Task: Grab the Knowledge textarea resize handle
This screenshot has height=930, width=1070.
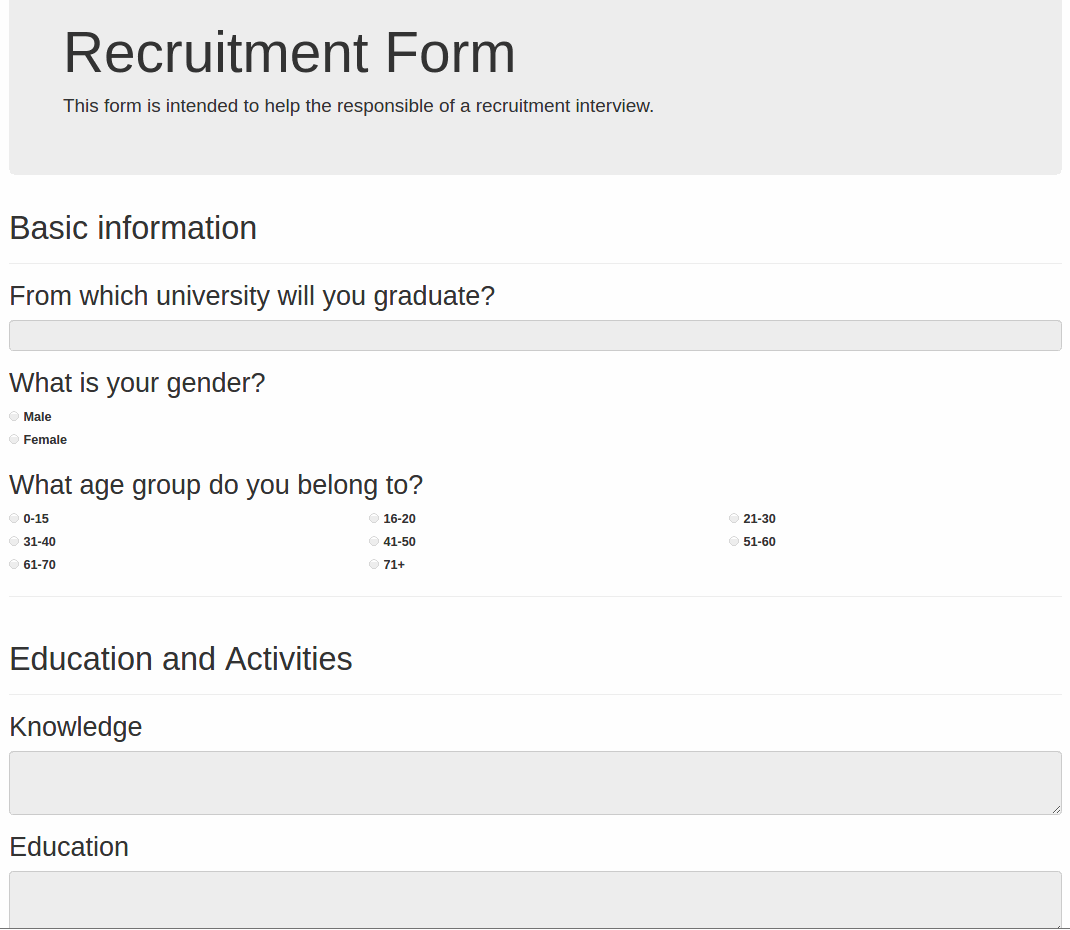Action: click(x=1056, y=809)
